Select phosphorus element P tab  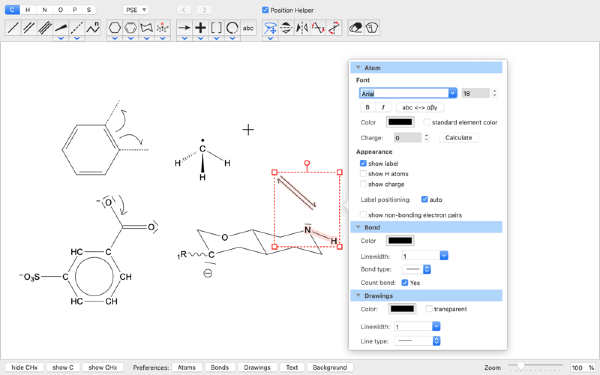pos(75,10)
